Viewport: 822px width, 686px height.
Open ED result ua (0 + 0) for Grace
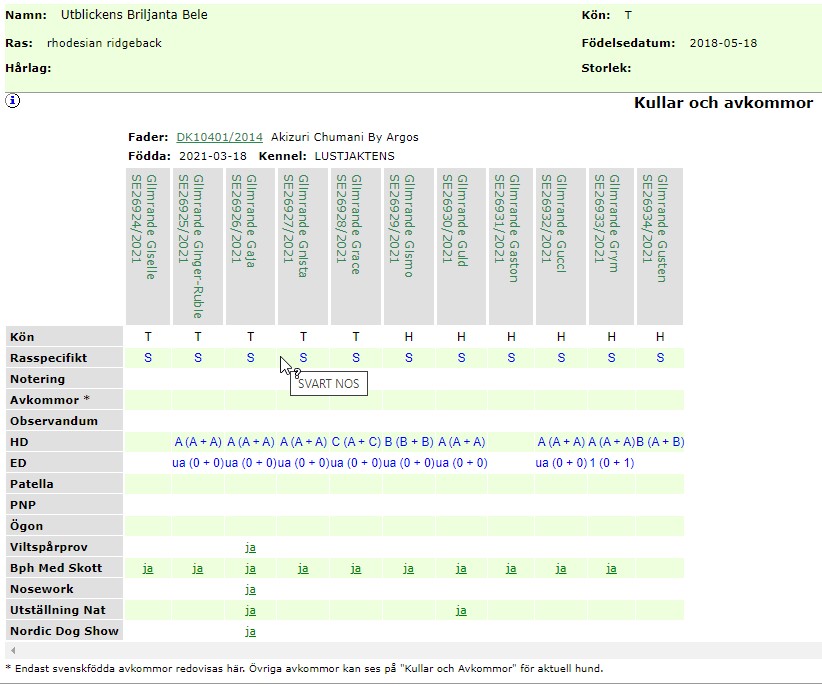356,463
